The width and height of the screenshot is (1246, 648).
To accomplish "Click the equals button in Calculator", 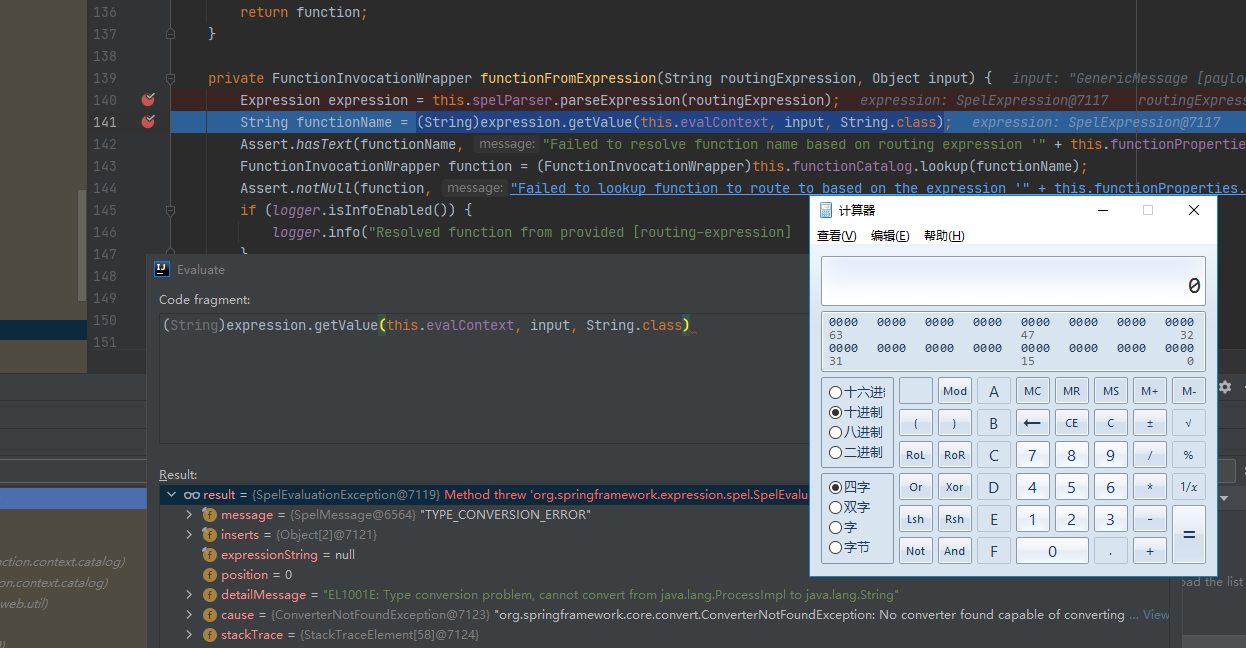I will coord(1188,535).
